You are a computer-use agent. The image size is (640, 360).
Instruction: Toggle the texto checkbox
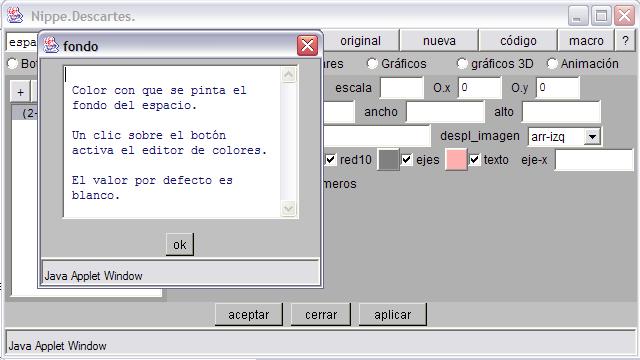click(474, 160)
